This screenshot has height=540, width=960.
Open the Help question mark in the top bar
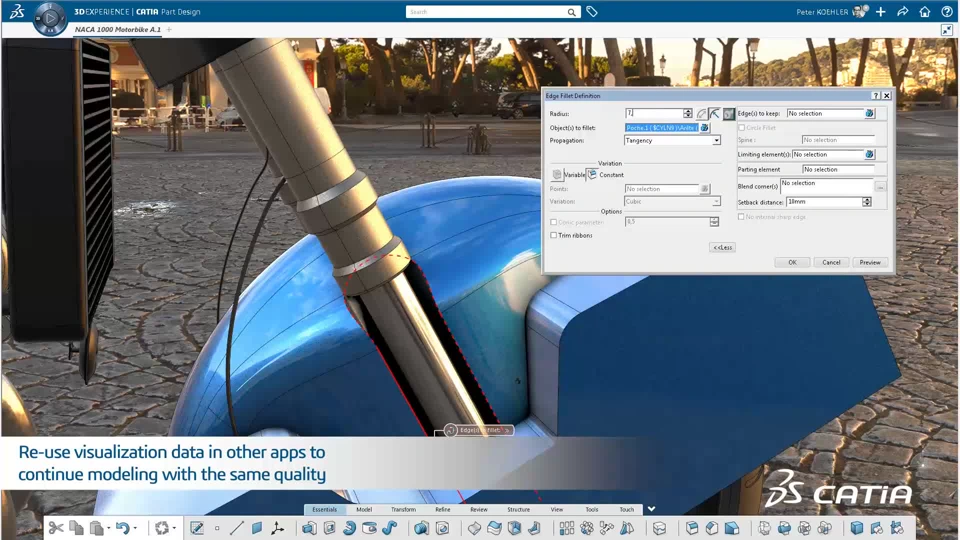[x=947, y=12]
